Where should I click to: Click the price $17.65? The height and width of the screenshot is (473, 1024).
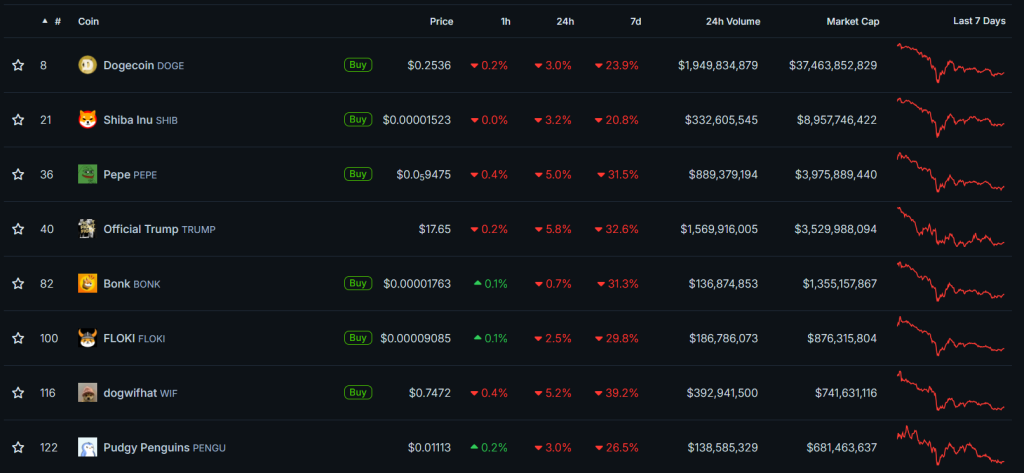point(435,229)
